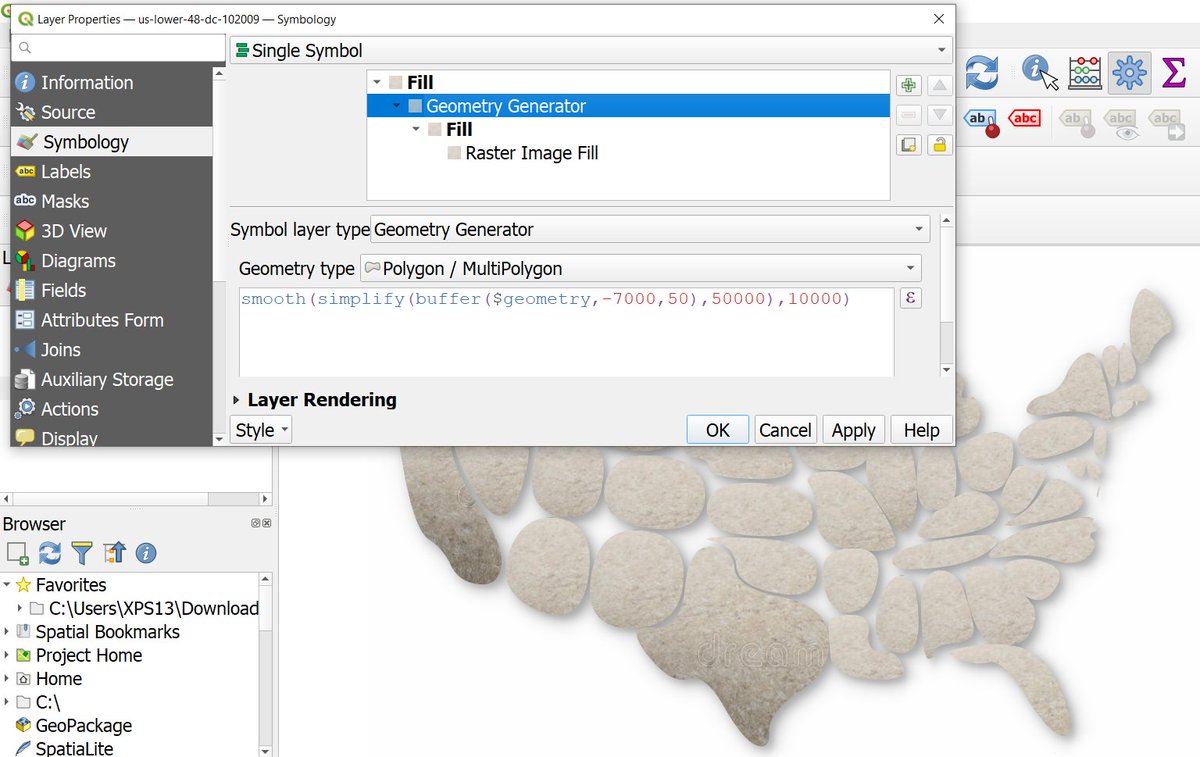Toggle the yellow lock on symbol layer colors
Screen dimensions: 1200x757
tap(938, 144)
